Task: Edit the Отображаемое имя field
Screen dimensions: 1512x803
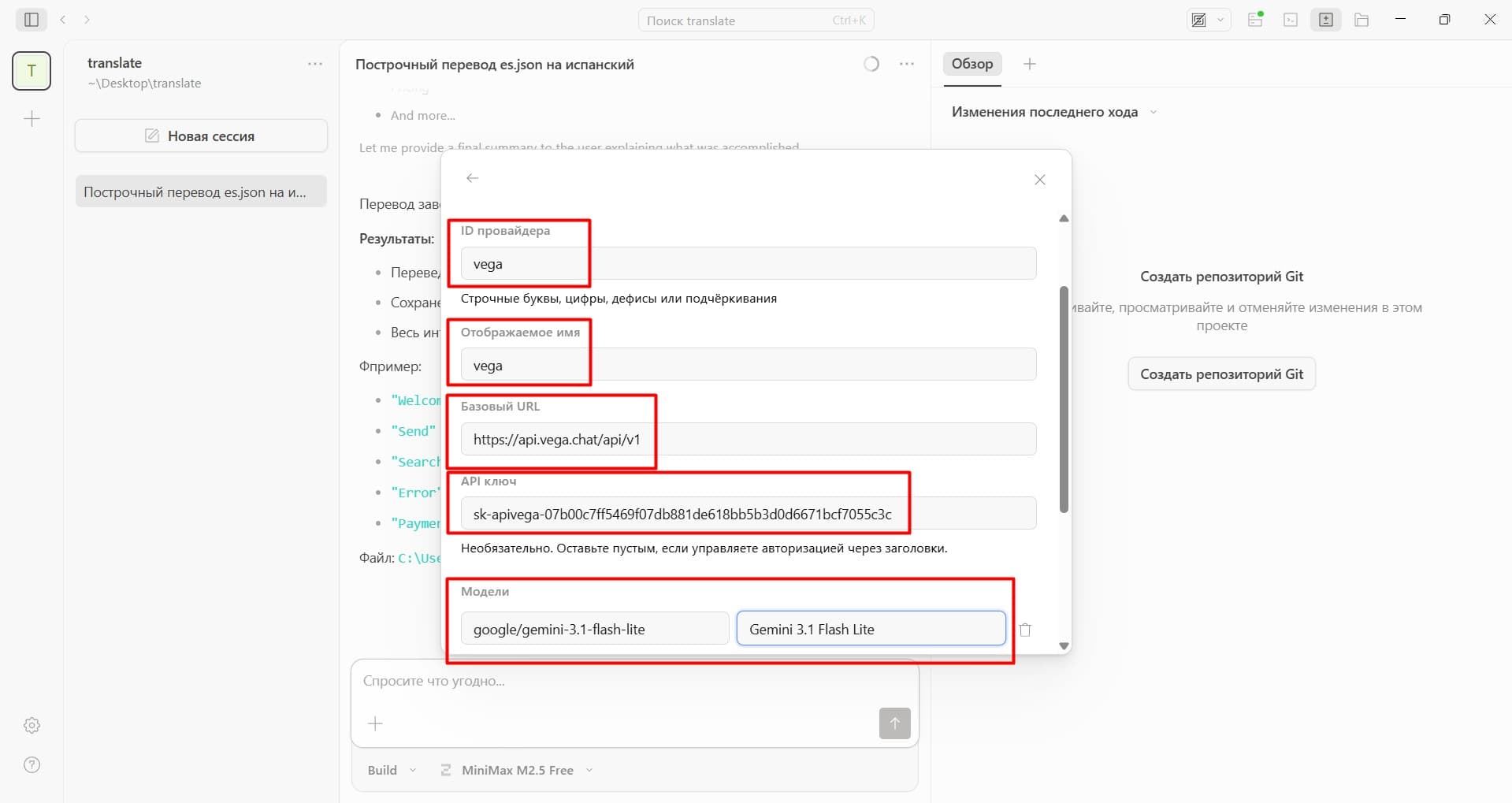Action: (x=749, y=365)
